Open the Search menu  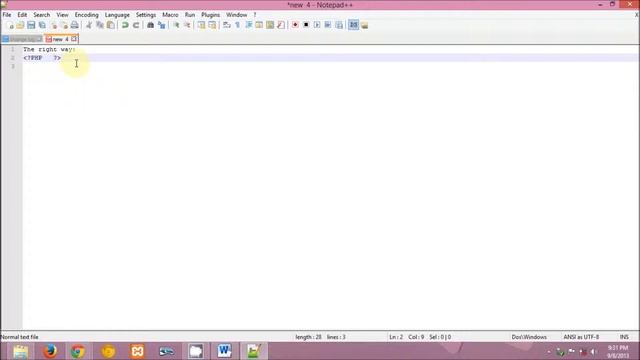(42, 15)
